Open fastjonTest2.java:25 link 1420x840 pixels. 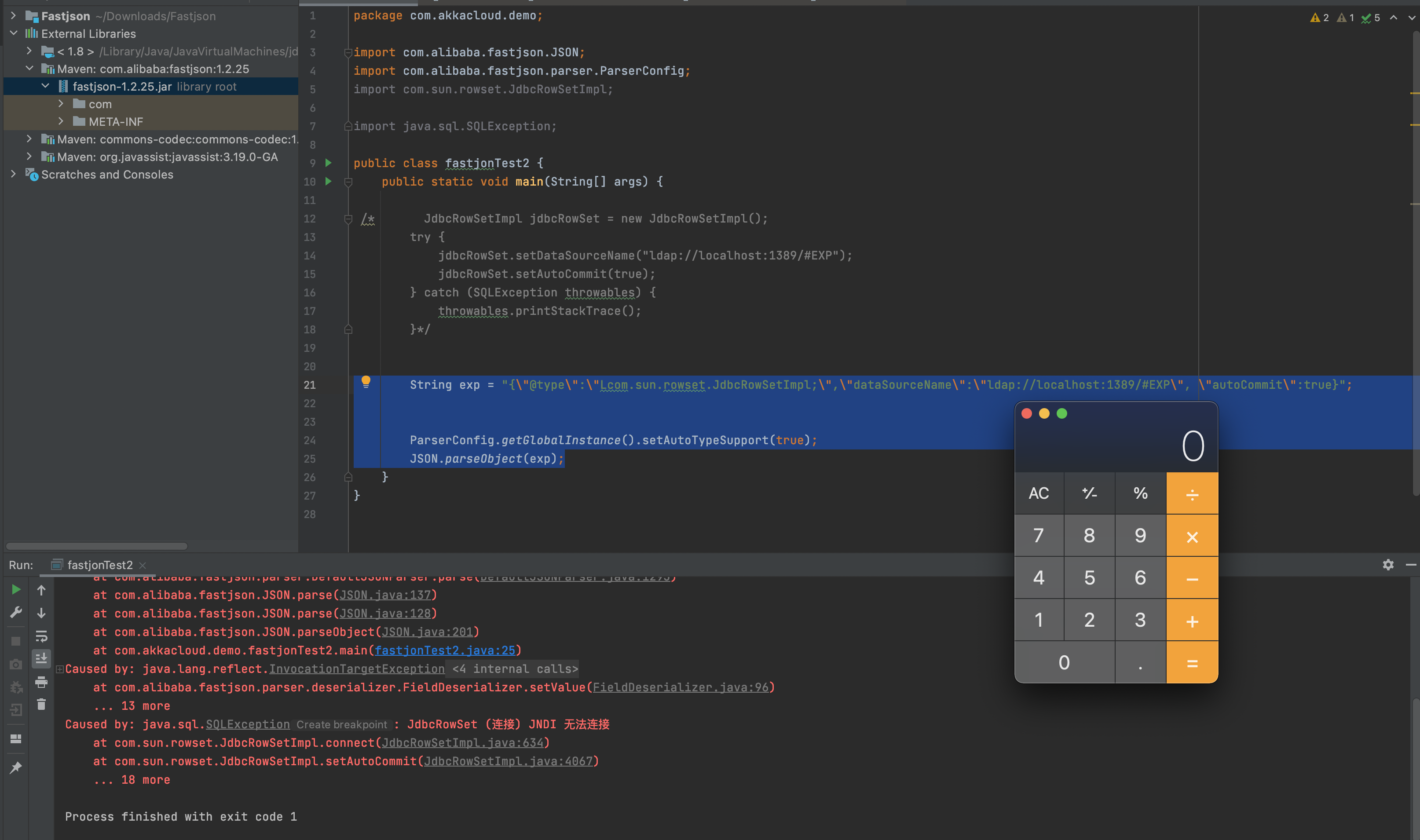point(445,650)
